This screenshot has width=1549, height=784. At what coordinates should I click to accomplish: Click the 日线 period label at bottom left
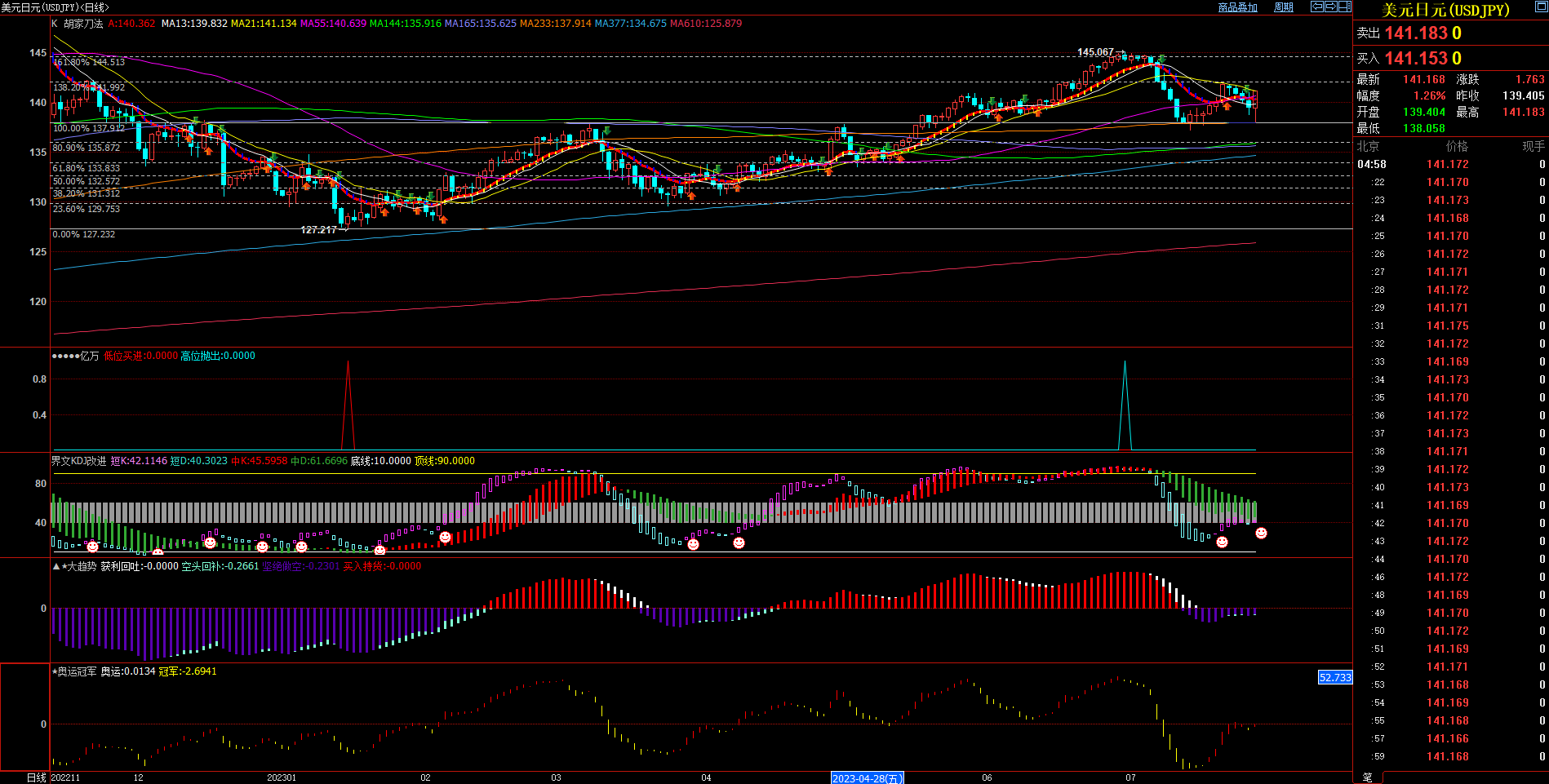tap(36, 777)
